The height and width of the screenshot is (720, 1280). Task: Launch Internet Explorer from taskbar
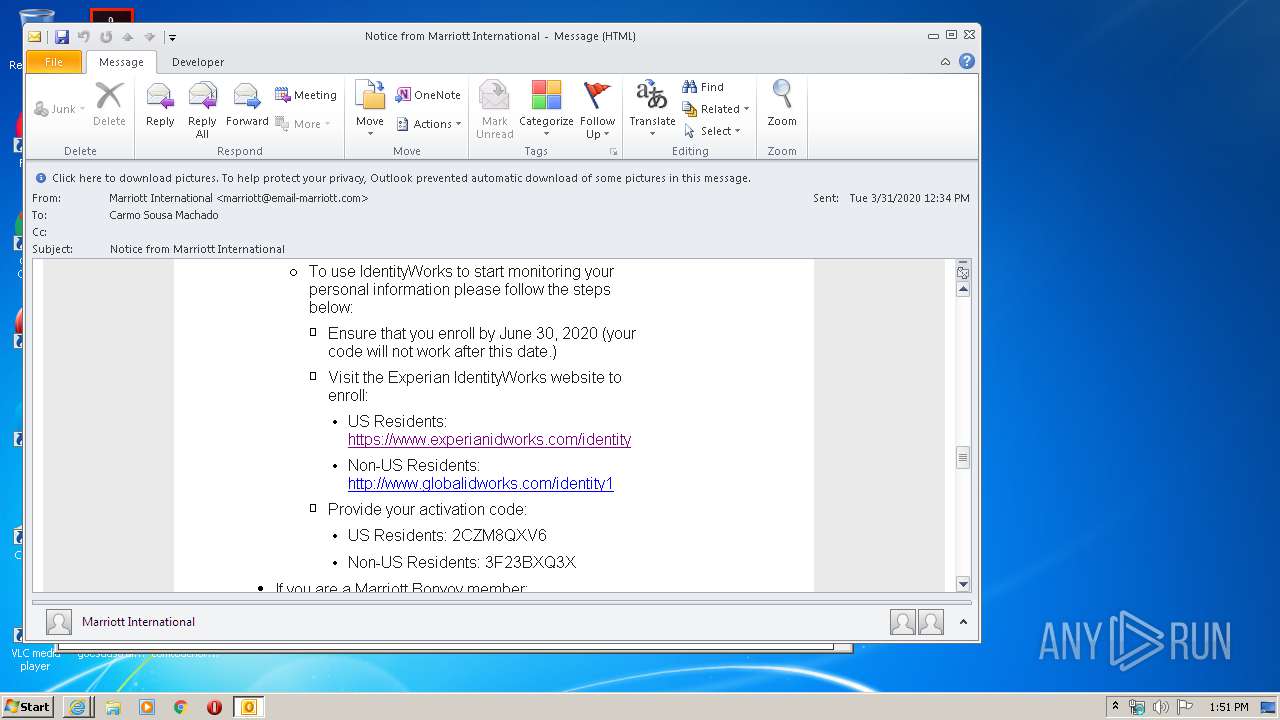click(x=77, y=707)
